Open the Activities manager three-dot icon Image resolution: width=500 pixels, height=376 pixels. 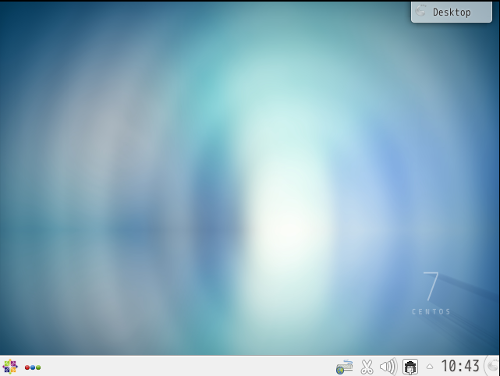click(x=33, y=367)
